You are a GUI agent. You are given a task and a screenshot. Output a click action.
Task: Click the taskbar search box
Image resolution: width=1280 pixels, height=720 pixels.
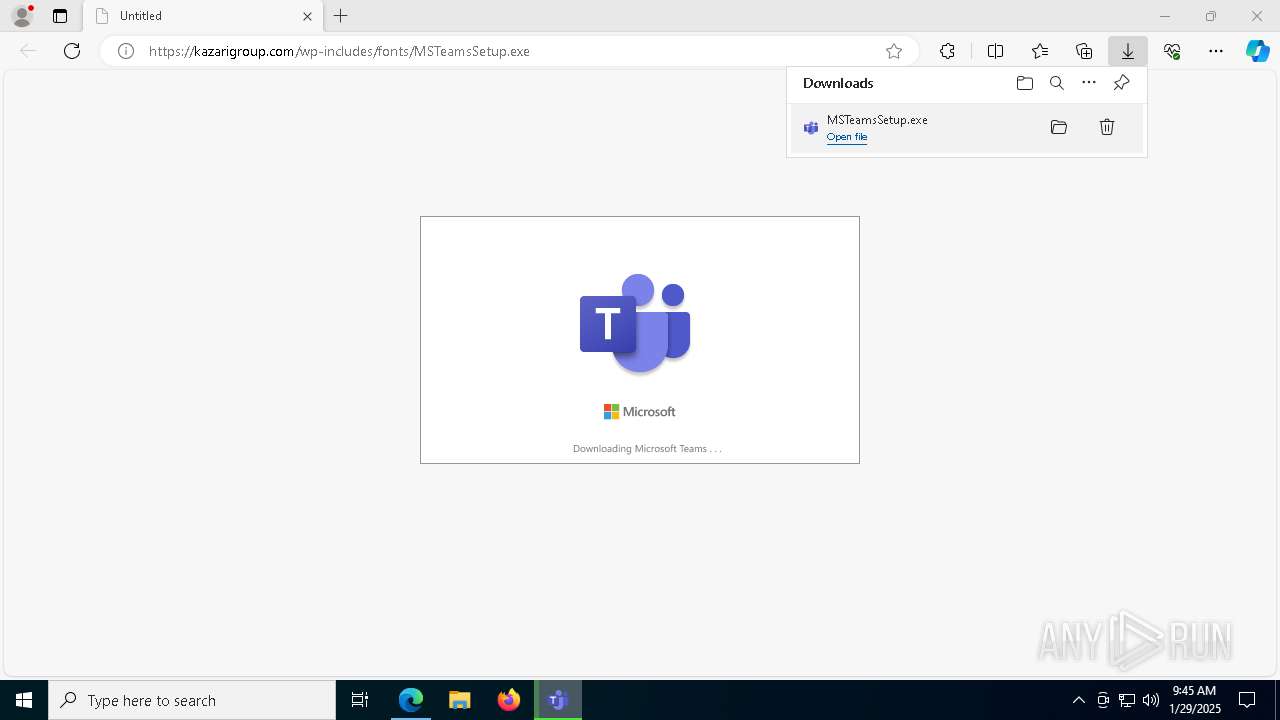(192, 700)
